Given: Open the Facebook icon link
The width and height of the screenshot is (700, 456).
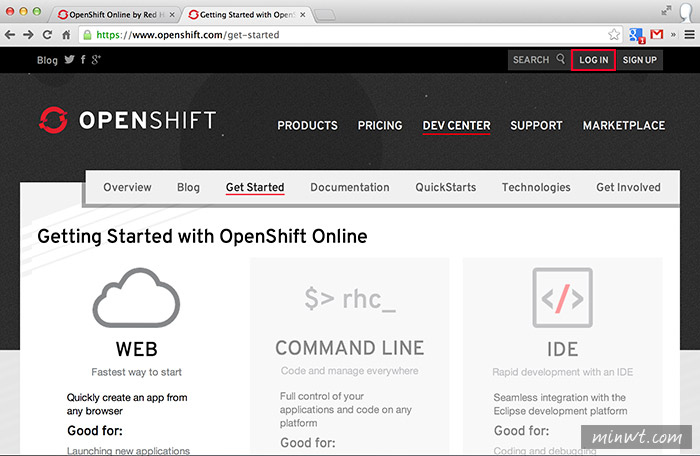Looking at the screenshot, I should (83, 59).
